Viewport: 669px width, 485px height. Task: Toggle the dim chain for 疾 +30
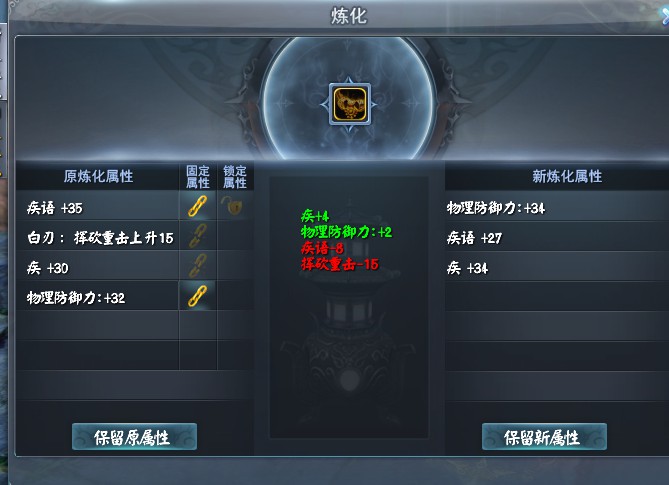(198, 266)
